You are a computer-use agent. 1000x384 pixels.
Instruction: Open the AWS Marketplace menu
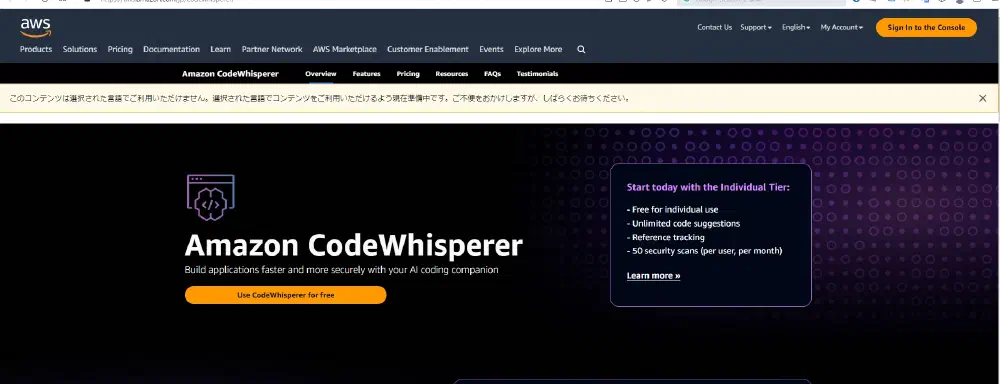[x=344, y=49]
